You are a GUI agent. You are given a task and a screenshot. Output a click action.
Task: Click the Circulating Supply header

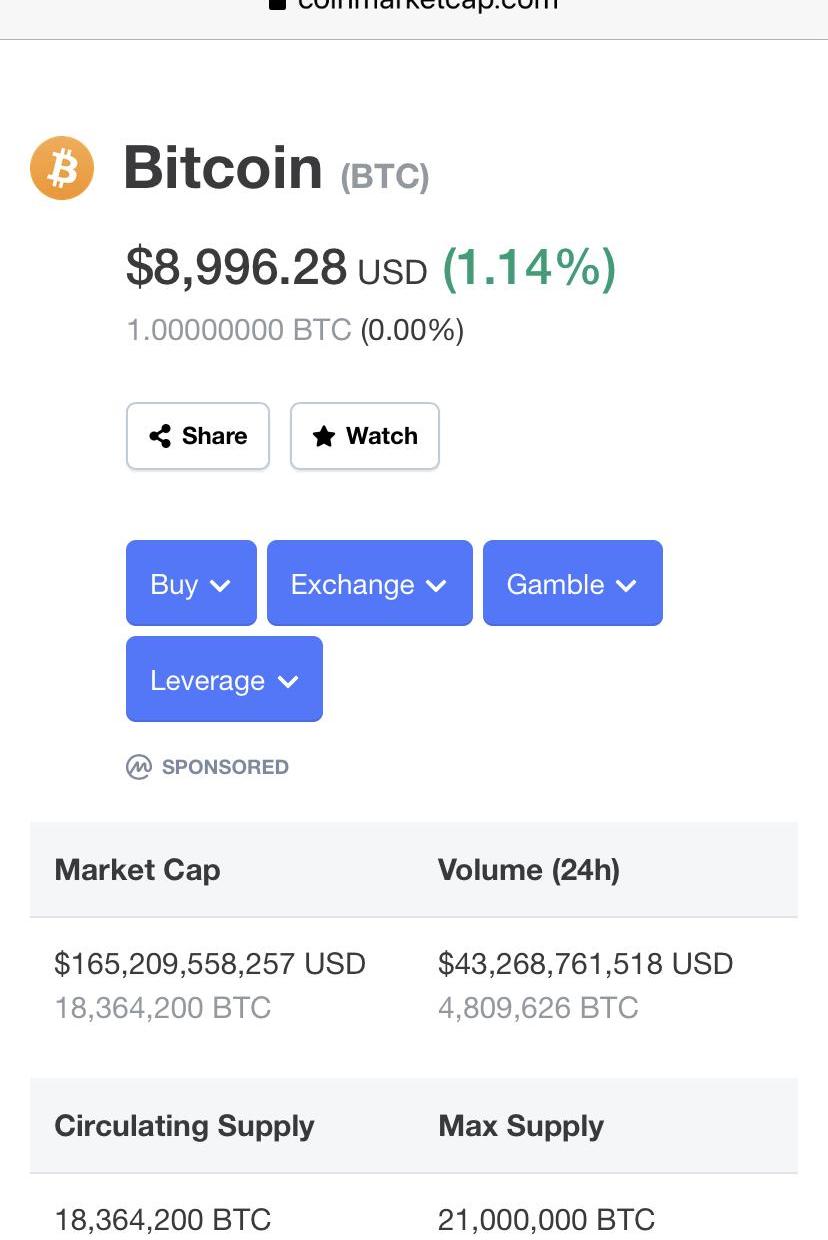coord(184,1126)
